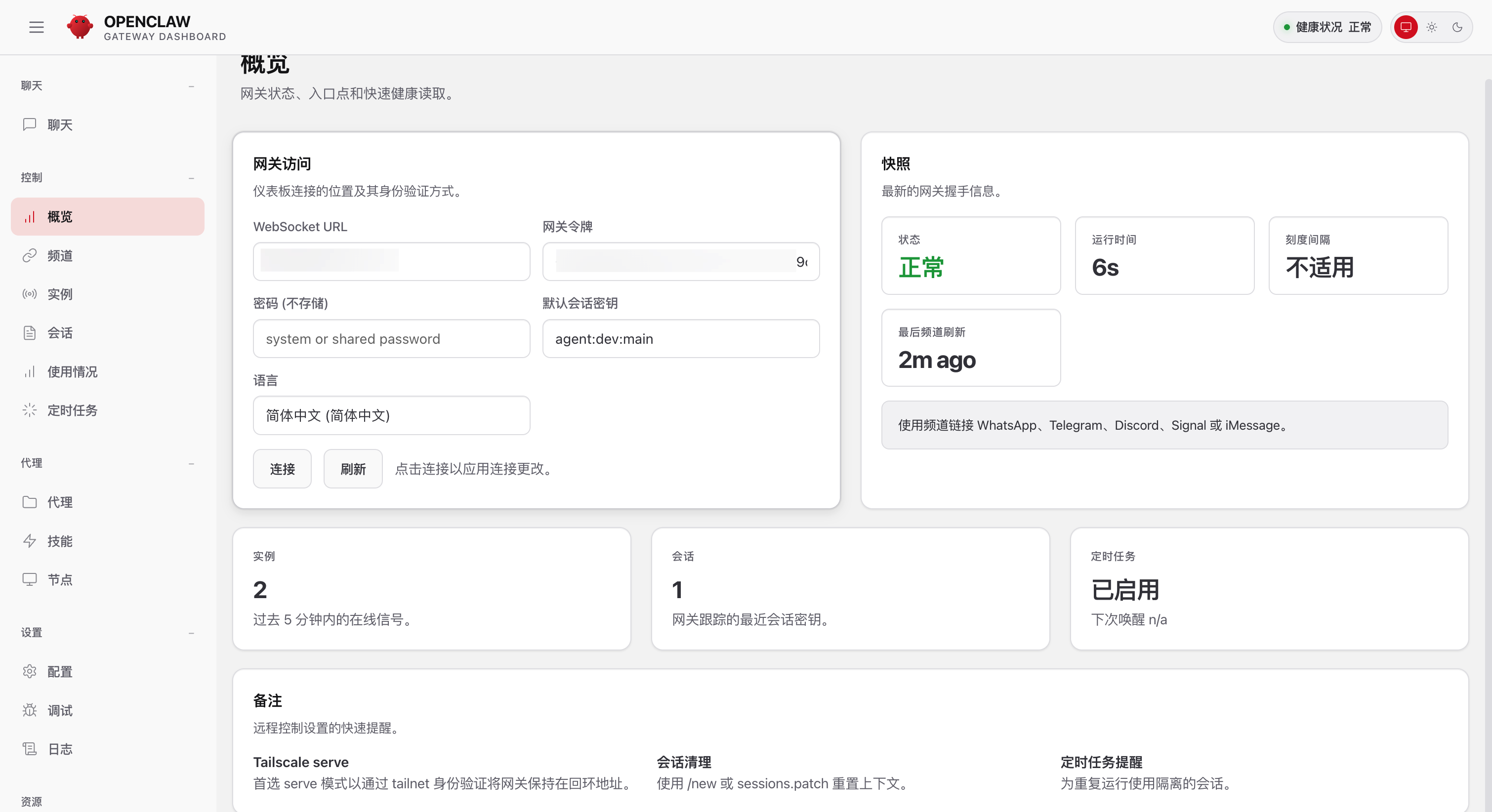Switch to light theme with sun icon
1492x812 pixels.
(x=1431, y=27)
